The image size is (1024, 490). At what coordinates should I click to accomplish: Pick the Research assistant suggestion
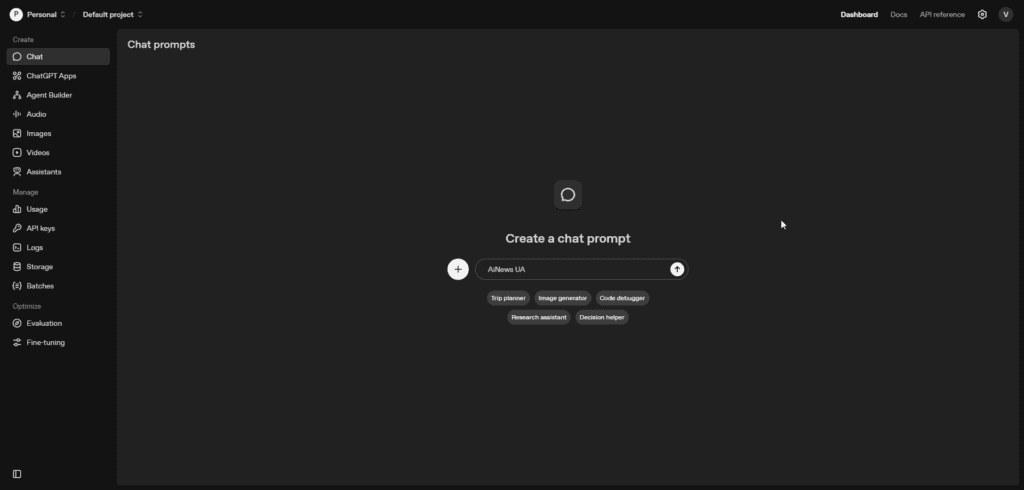(539, 317)
